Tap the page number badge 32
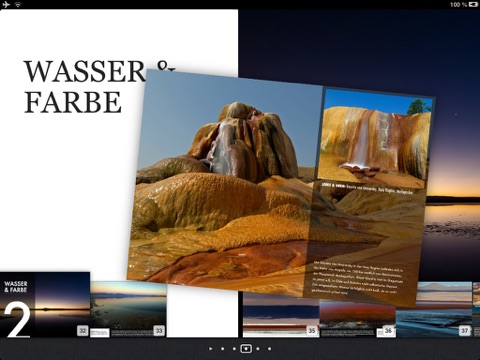Viewport: 480px width, 360px height. click(83, 331)
